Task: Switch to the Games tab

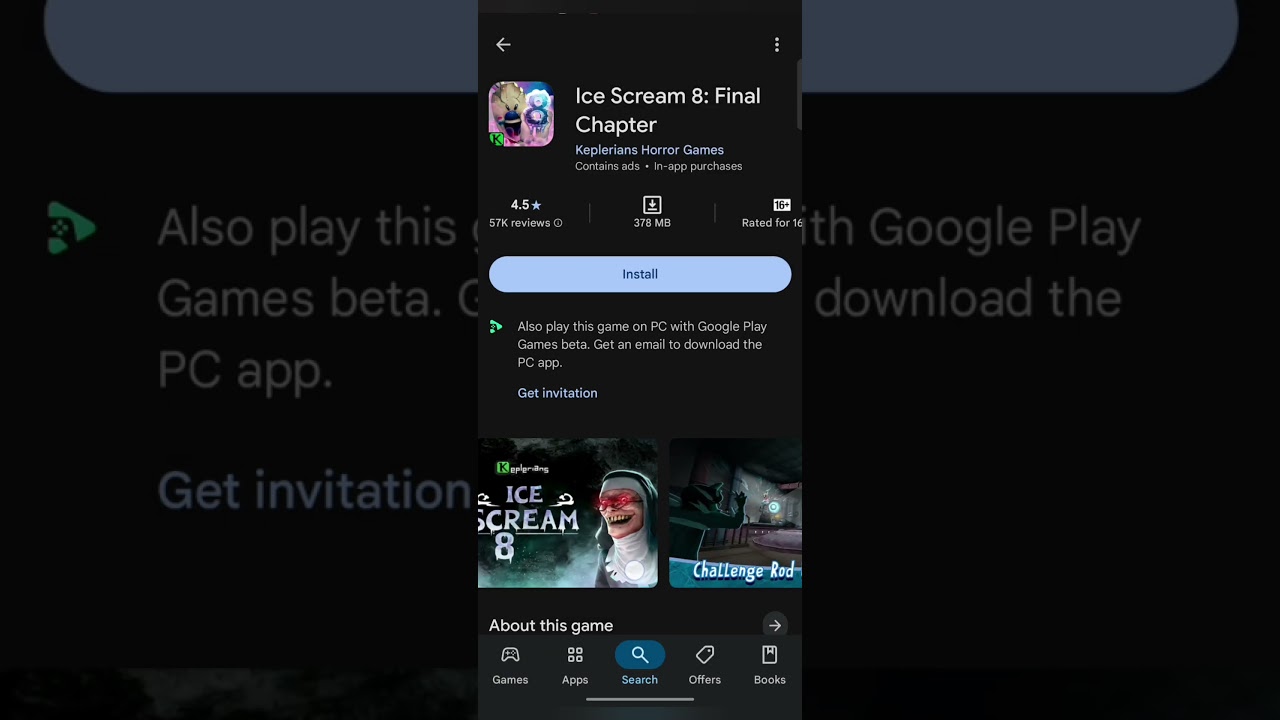Action: click(x=510, y=665)
